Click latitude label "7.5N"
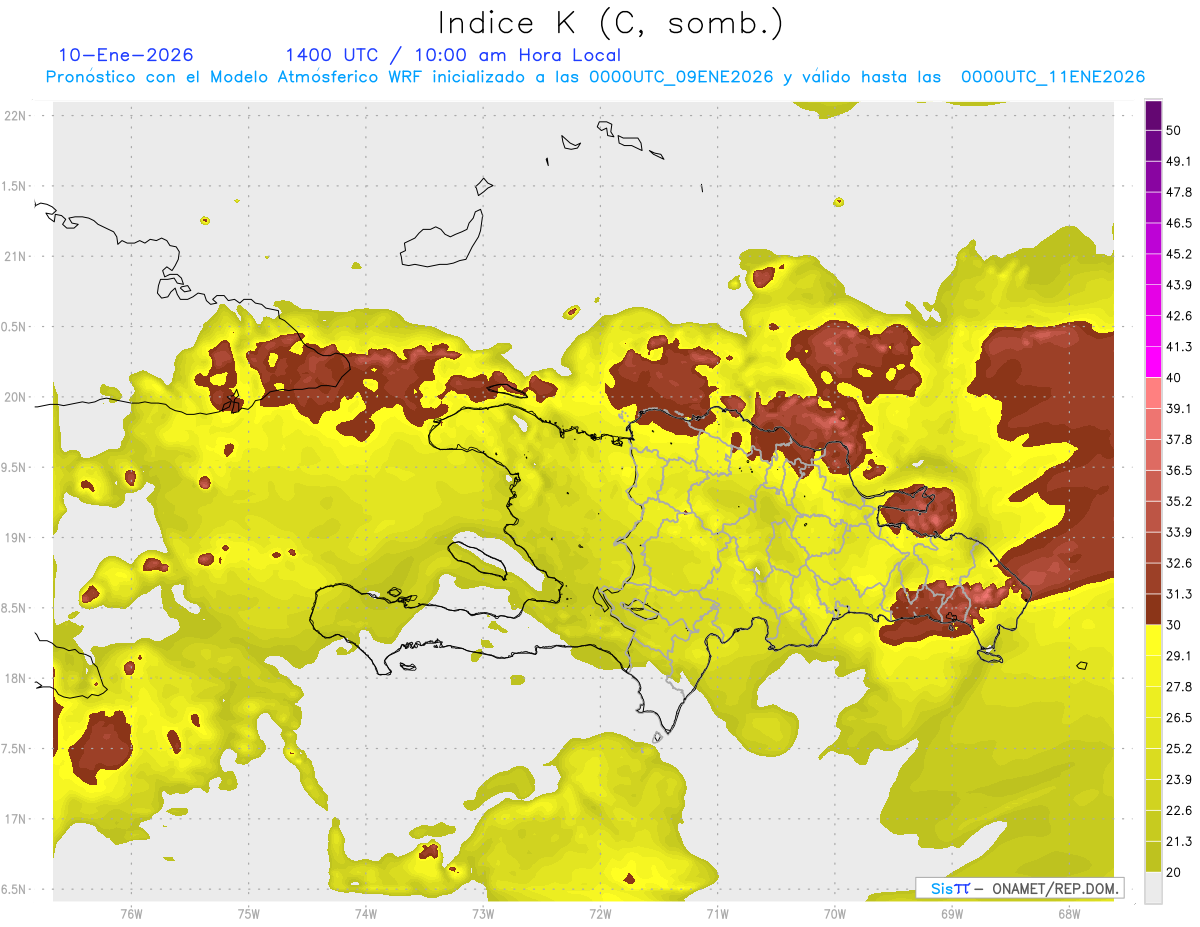This screenshot has height=927, width=1200. coord(15,749)
